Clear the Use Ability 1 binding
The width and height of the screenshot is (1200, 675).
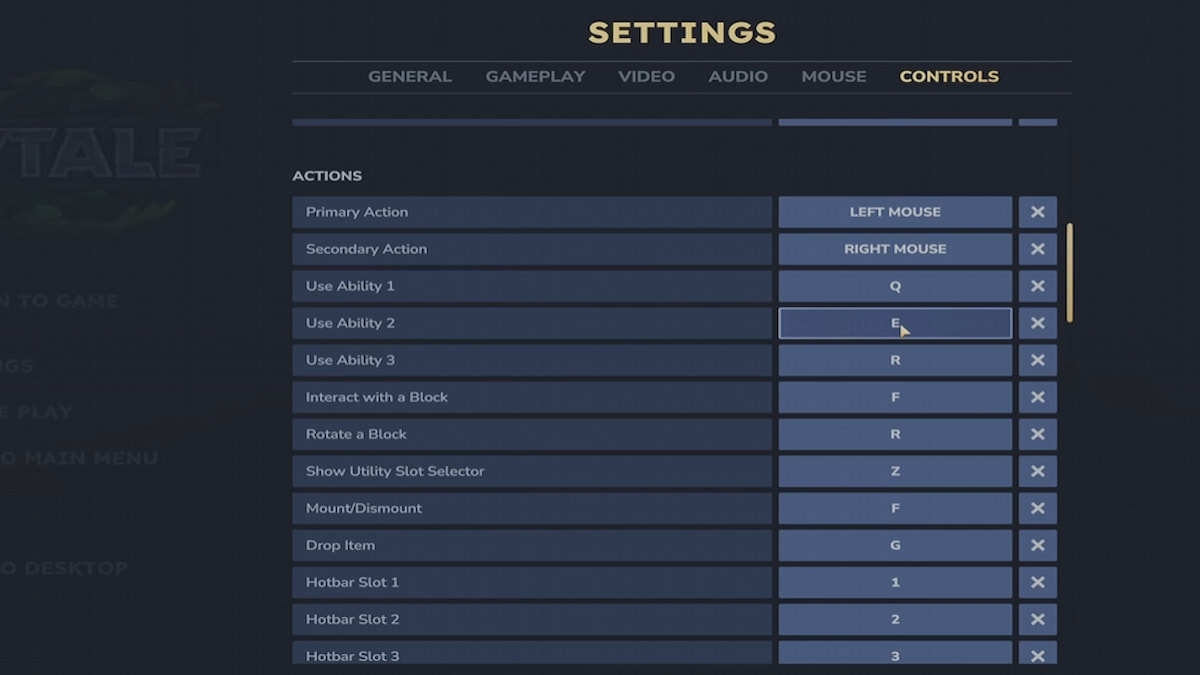pyautogui.click(x=1037, y=285)
